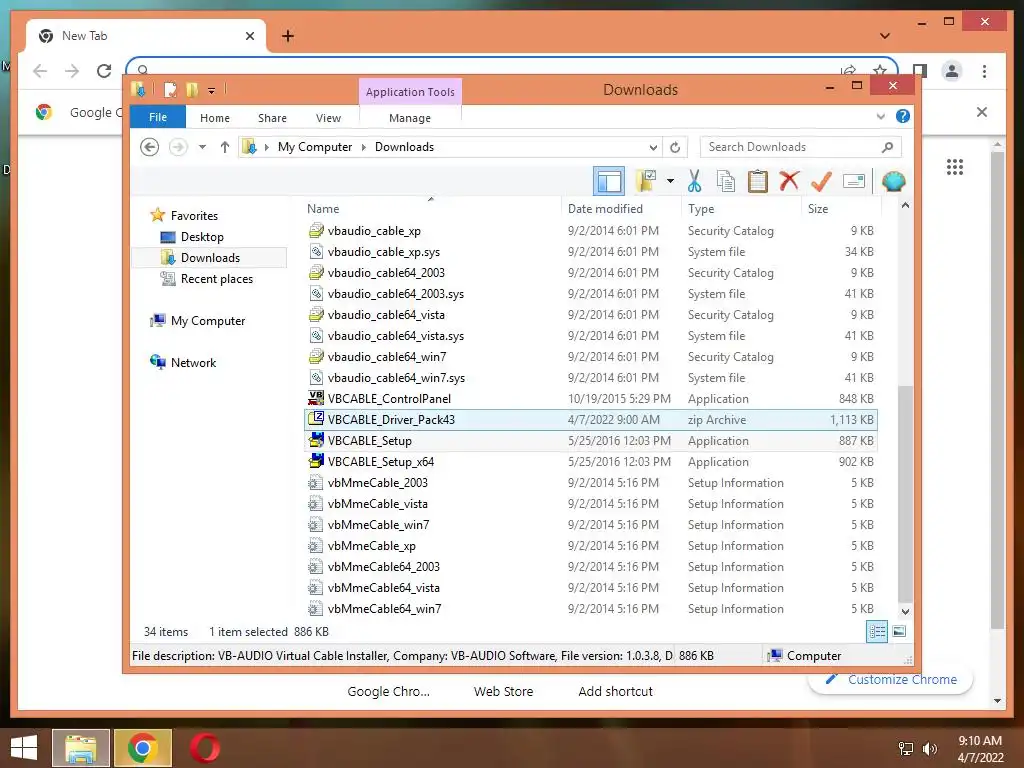This screenshot has height=768, width=1024.
Task: Click the Add shortcut tile in Chrome
Action: tap(615, 691)
